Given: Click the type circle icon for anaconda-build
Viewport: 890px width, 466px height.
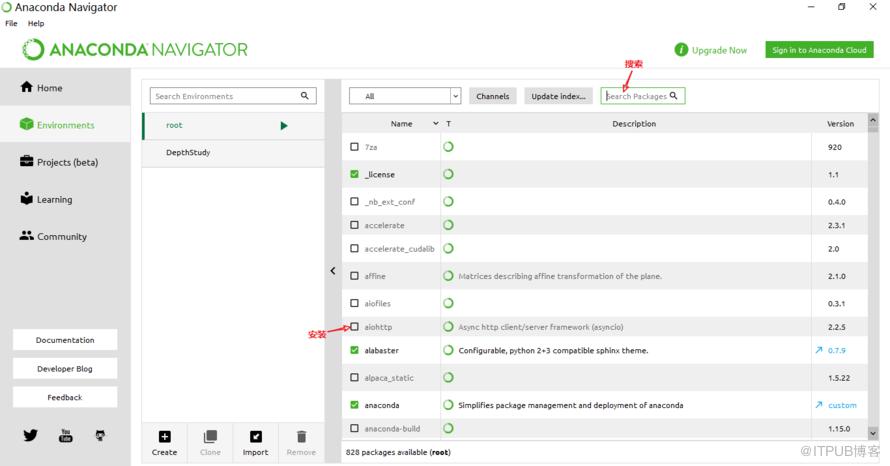Looking at the screenshot, I should pos(448,428).
